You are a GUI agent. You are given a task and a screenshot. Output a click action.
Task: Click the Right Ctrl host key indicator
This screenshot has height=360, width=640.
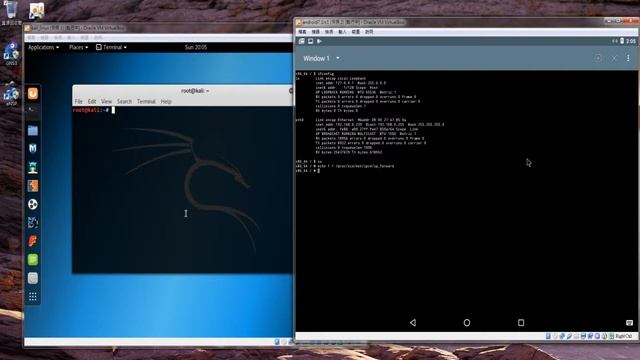(624, 336)
